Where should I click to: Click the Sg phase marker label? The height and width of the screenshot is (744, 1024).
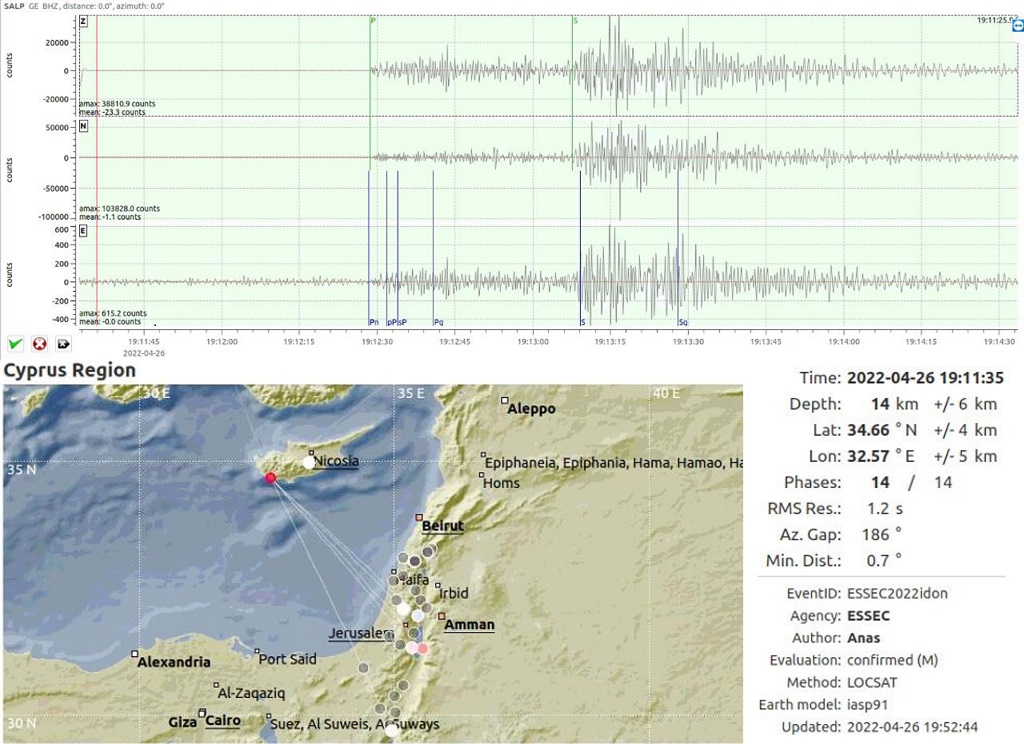click(x=683, y=322)
